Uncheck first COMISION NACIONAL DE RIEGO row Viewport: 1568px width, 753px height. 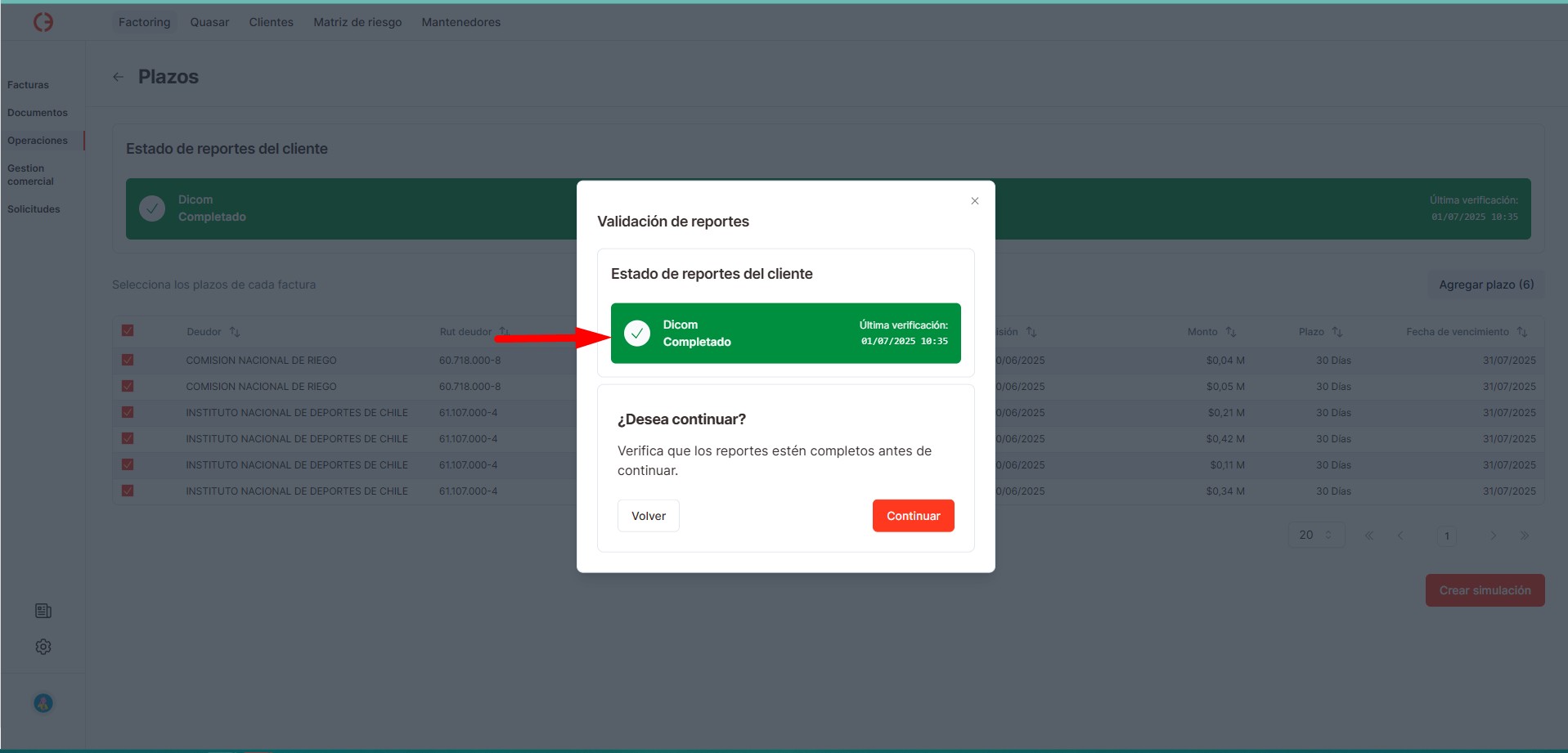click(x=128, y=360)
